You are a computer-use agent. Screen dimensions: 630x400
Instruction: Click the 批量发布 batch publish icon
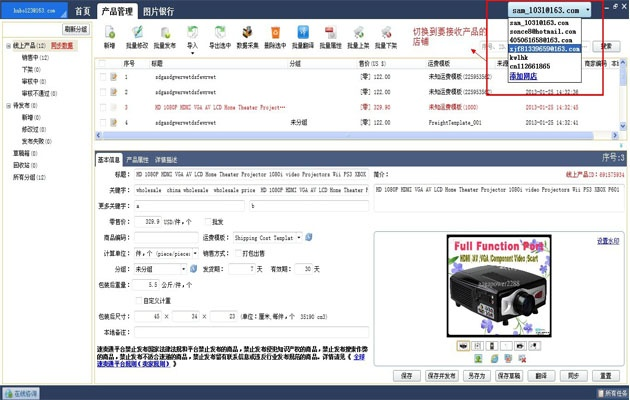click(x=165, y=32)
